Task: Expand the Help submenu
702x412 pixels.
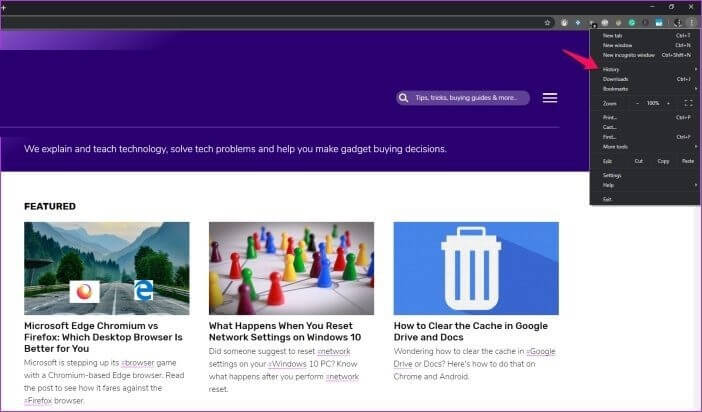Action: 645,185
